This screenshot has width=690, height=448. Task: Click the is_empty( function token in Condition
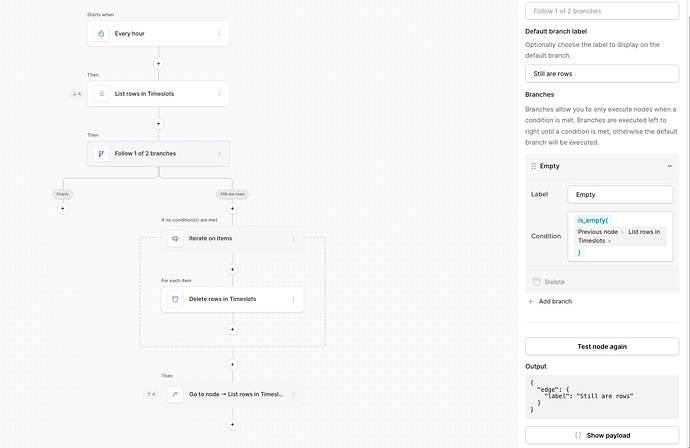click(x=592, y=220)
